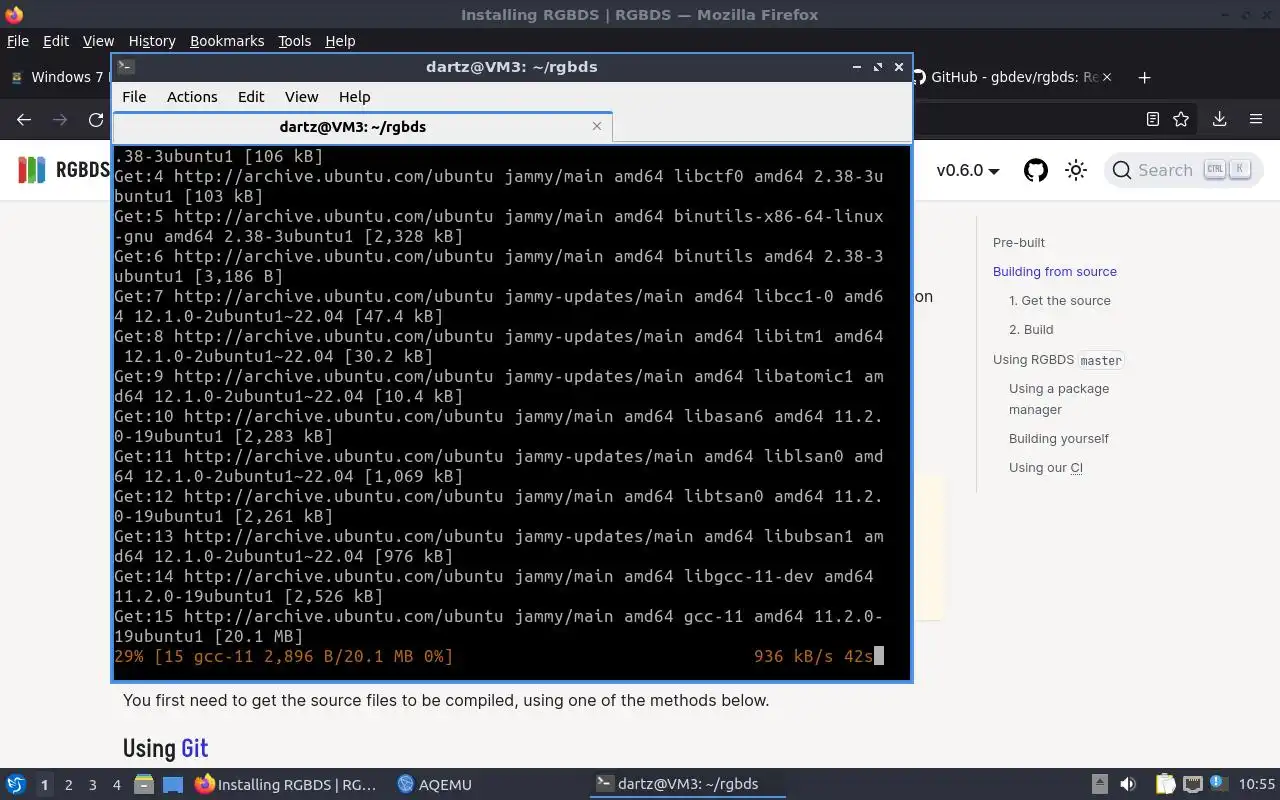The image size is (1280, 800).
Task: Click the show desktop taskbar icon
Action: click(173, 784)
